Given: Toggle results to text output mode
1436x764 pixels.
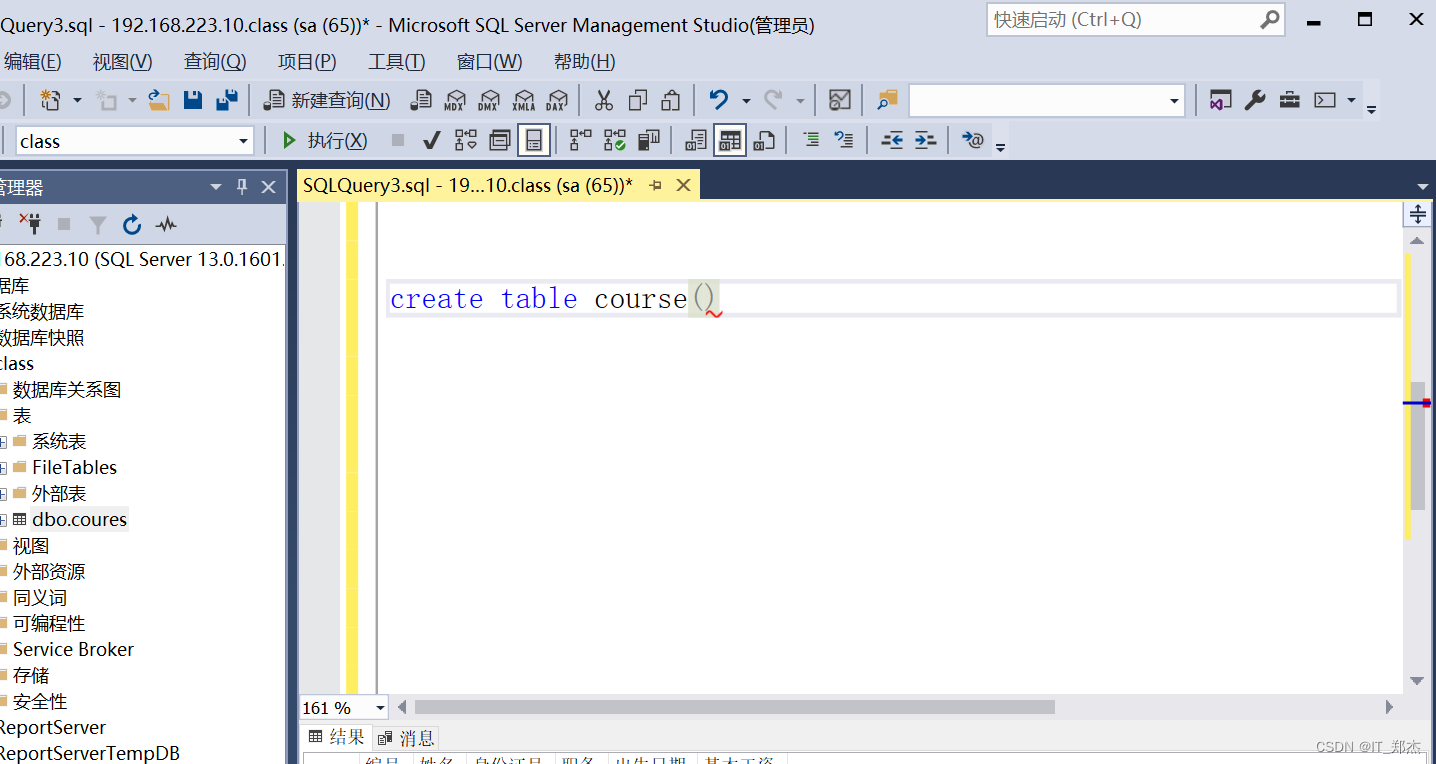Looking at the screenshot, I should point(694,140).
